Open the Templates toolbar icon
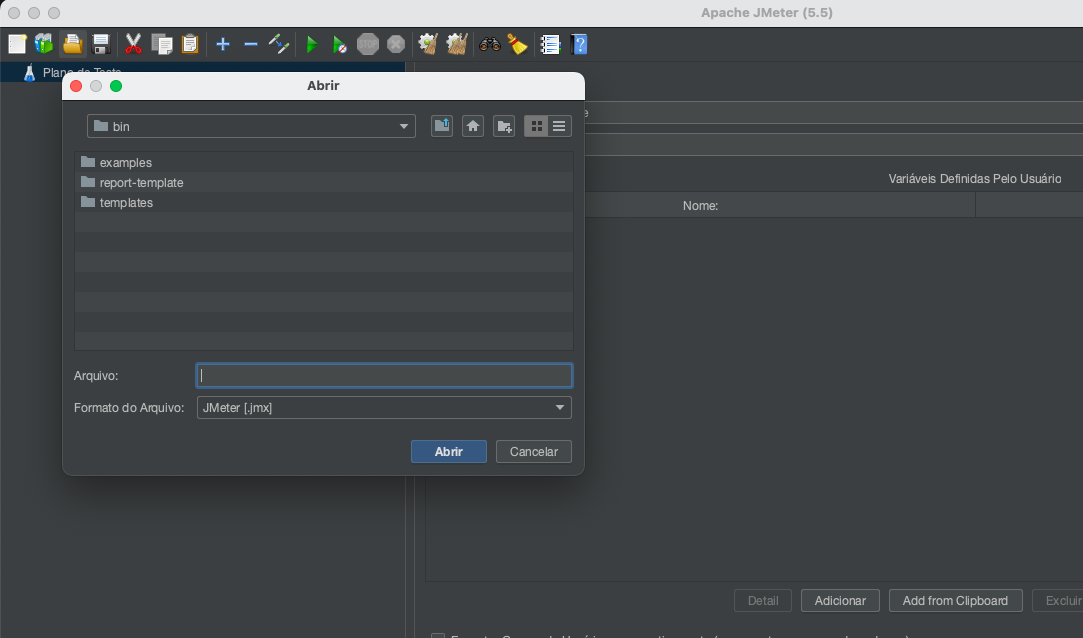This screenshot has height=638, width=1083. tap(44, 44)
